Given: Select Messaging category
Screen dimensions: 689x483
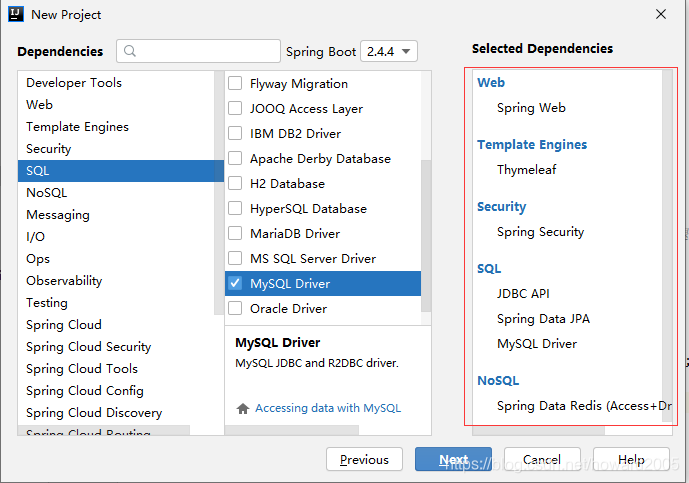Looking at the screenshot, I should pyautogui.click(x=116, y=214).
